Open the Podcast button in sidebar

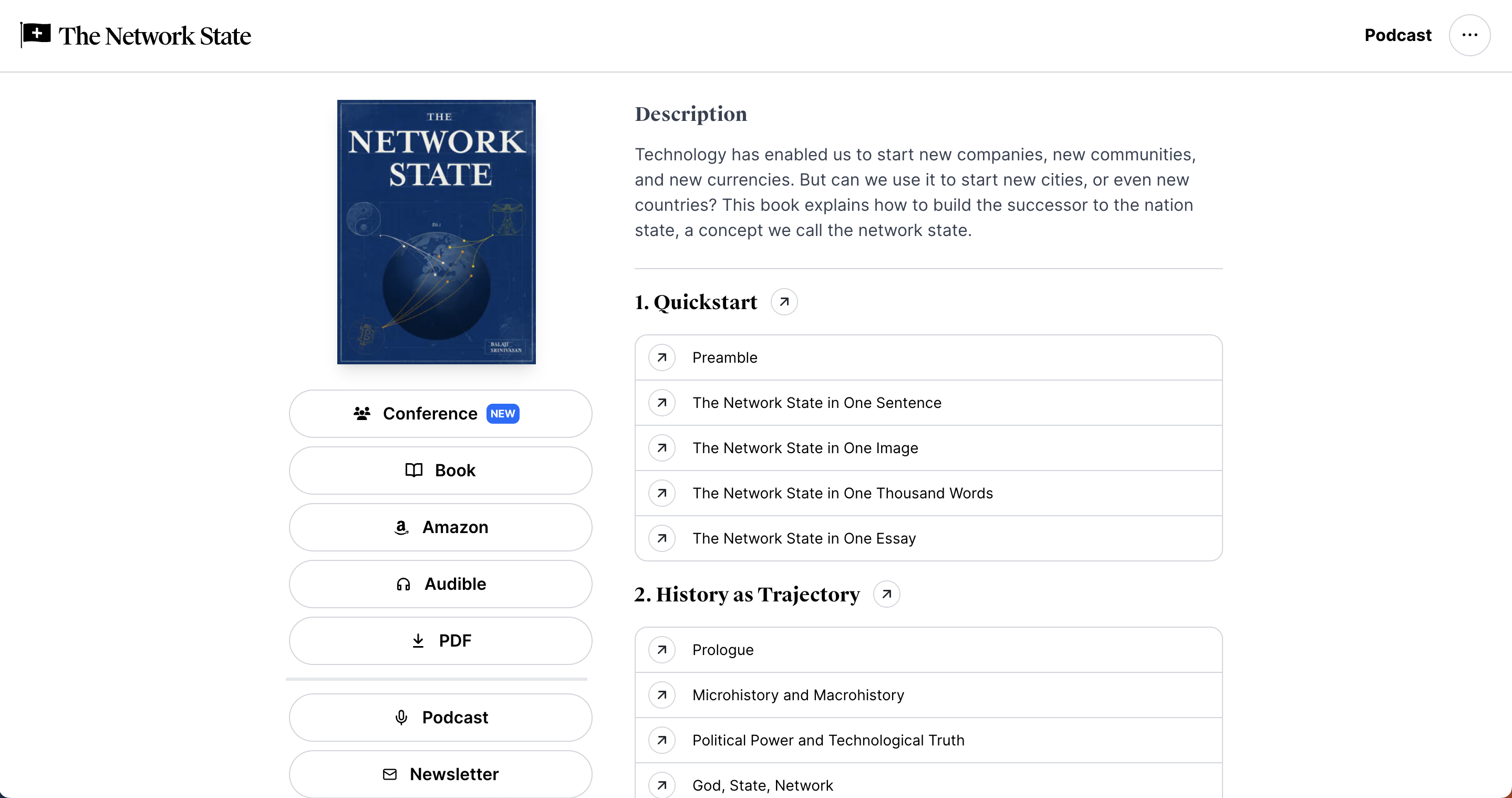point(440,718)
